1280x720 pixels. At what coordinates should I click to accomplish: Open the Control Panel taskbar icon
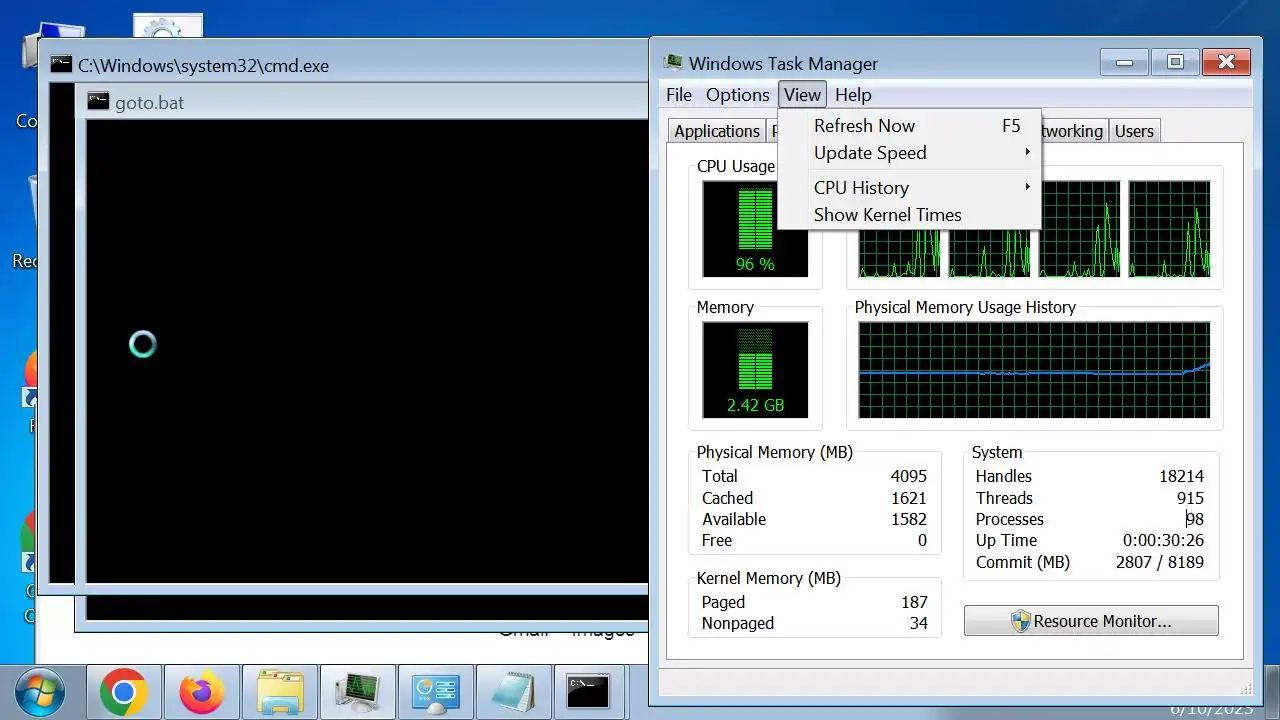tap(436, 692)
